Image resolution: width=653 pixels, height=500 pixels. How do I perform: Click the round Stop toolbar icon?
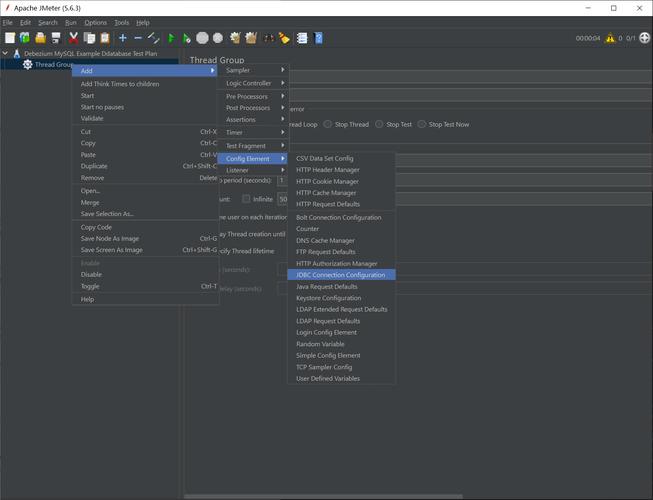pyautogui.click(x=202, y=38)
